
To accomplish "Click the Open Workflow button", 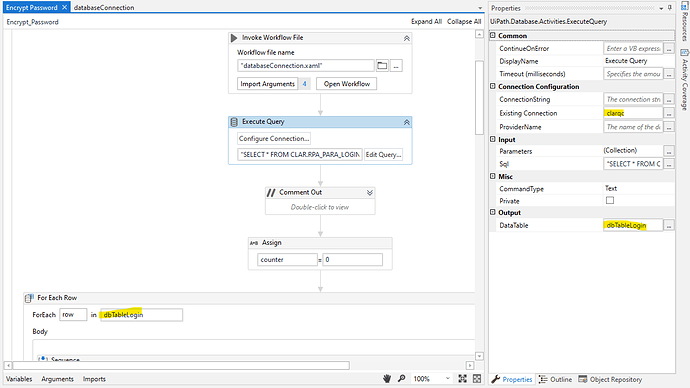I will point(347,84).
